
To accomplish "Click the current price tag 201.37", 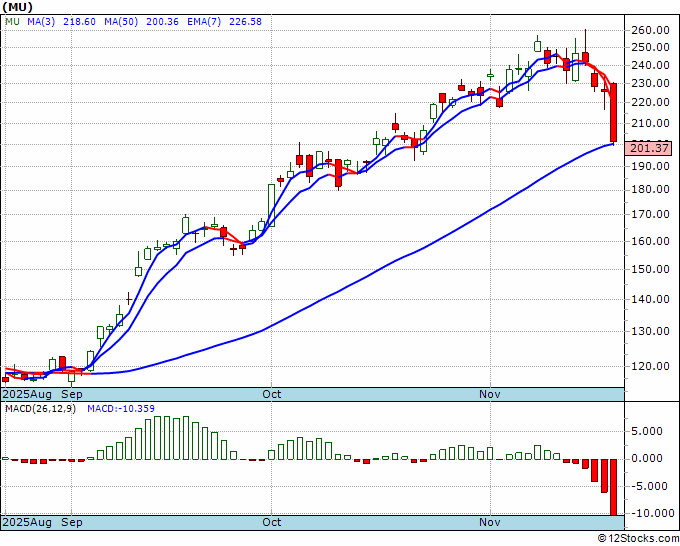I will click(x=649, y=148).
